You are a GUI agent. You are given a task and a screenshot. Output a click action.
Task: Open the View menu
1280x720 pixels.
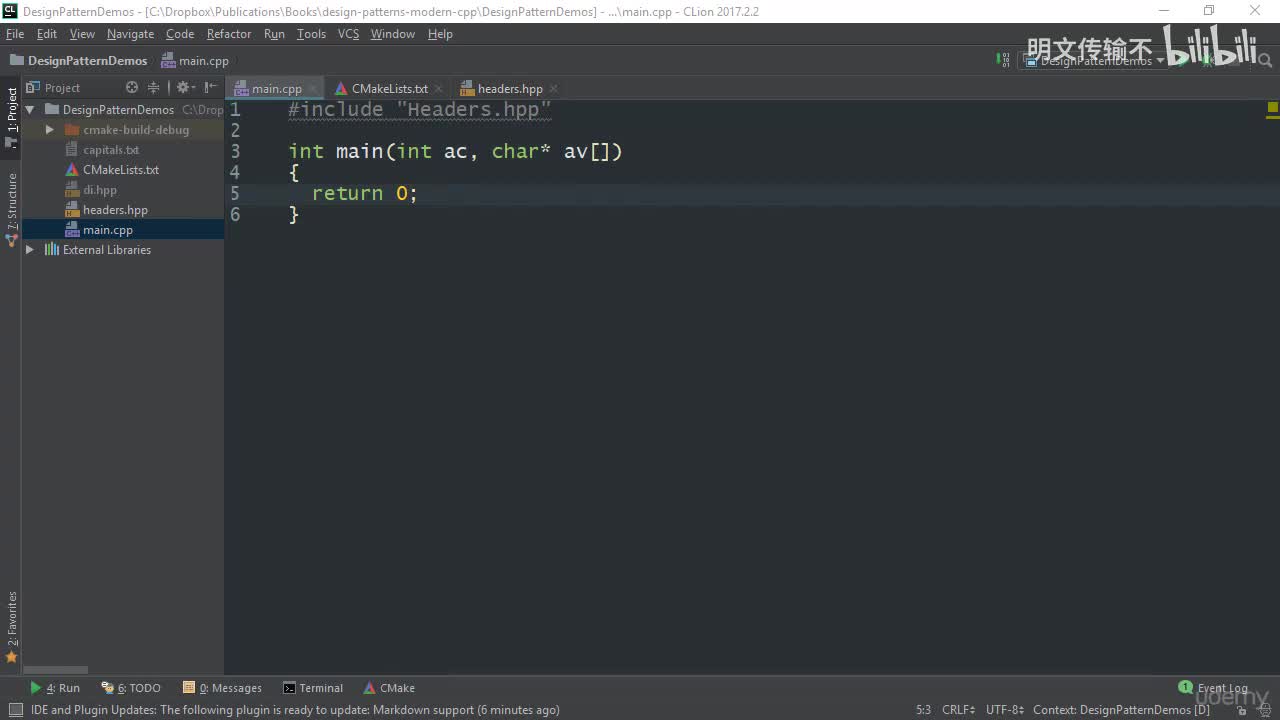[82, 34]
